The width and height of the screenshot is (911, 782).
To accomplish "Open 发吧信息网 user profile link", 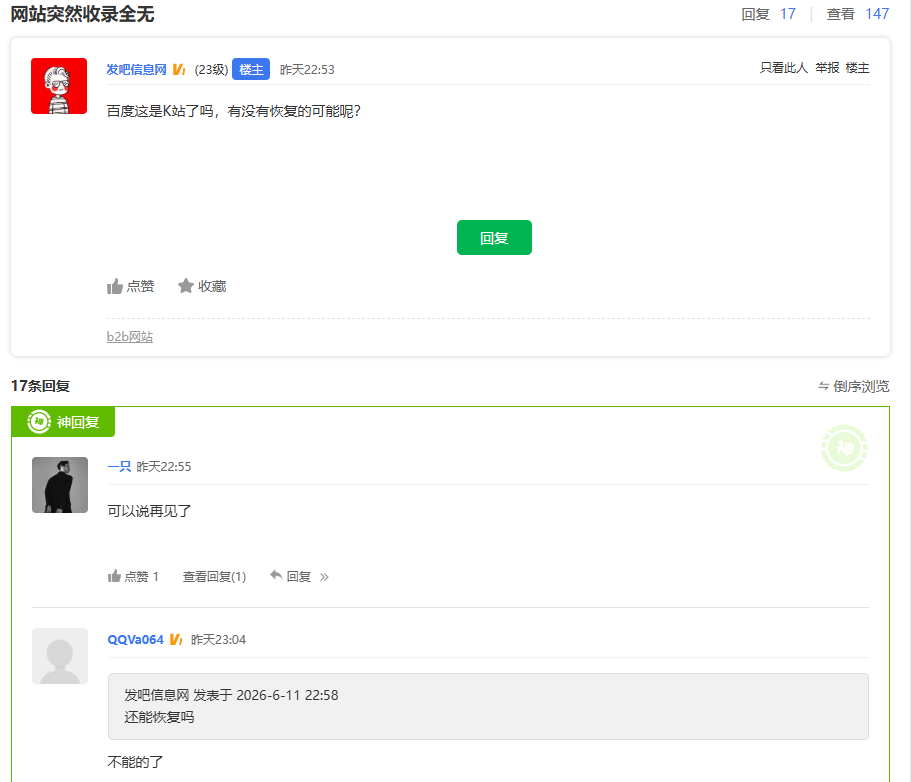I will (x=137, y=70).
